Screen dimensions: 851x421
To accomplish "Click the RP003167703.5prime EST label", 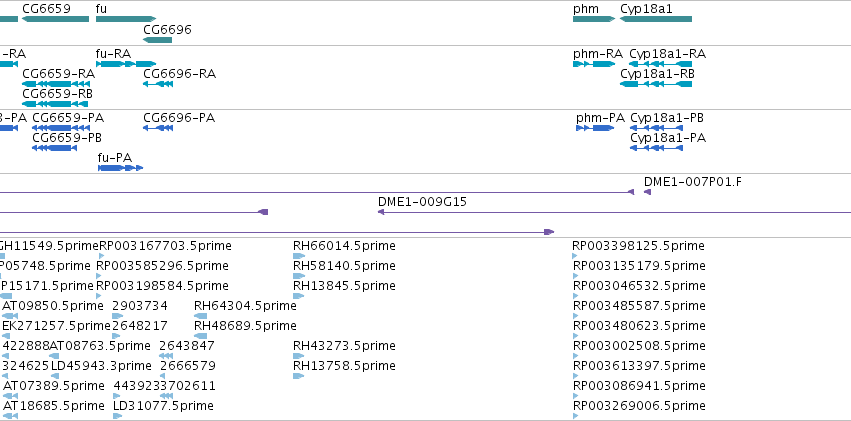I will pyautogui.click(x=165, y=246).
